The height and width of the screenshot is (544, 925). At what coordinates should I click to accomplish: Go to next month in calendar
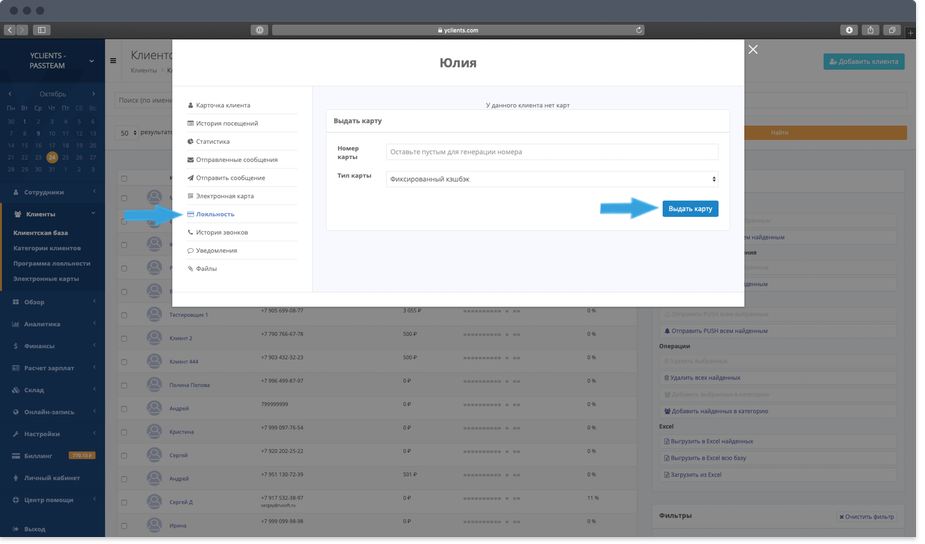point(93,94)
